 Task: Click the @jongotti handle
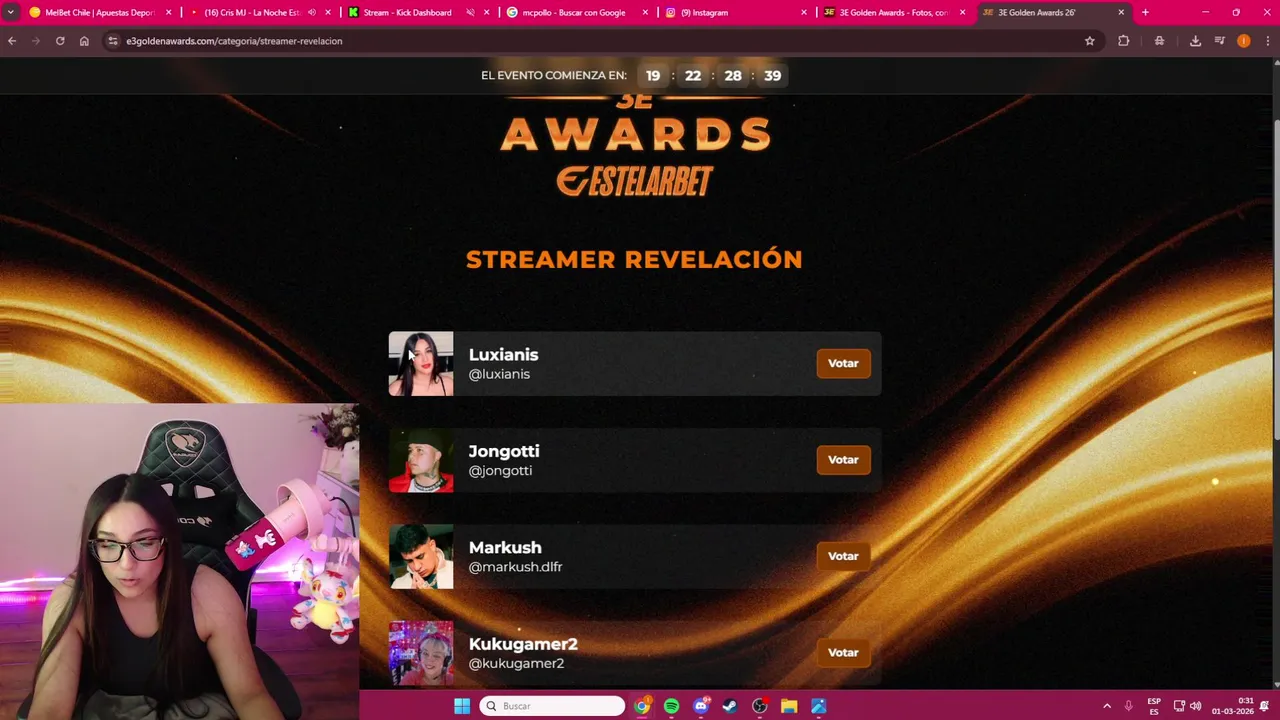(x=500, y=471)
